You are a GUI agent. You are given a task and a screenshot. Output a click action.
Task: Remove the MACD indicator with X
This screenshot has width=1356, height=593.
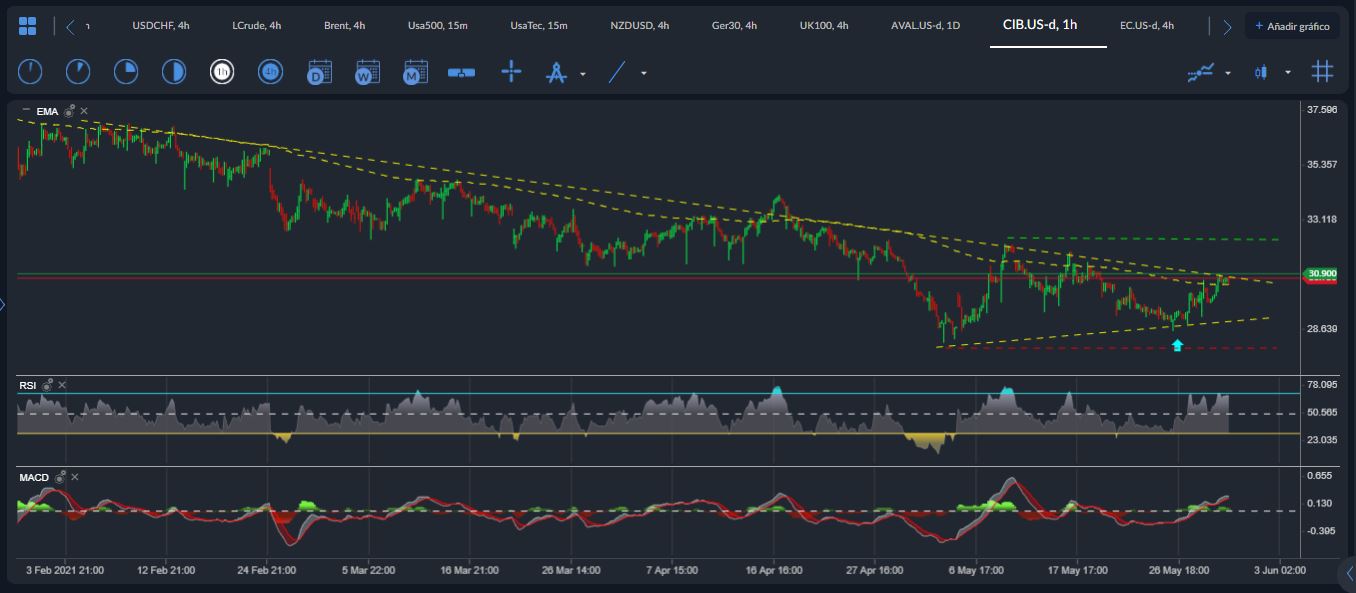pyautogui.click(x=75, y=477)
